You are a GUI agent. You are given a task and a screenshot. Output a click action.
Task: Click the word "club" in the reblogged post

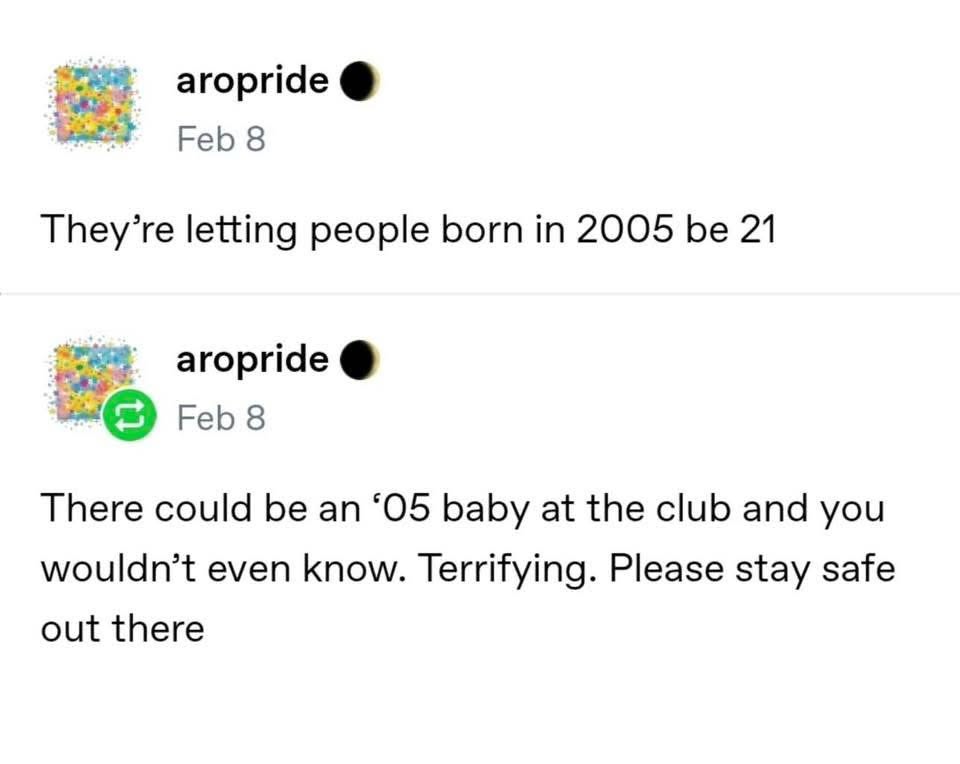coord(696,508)
